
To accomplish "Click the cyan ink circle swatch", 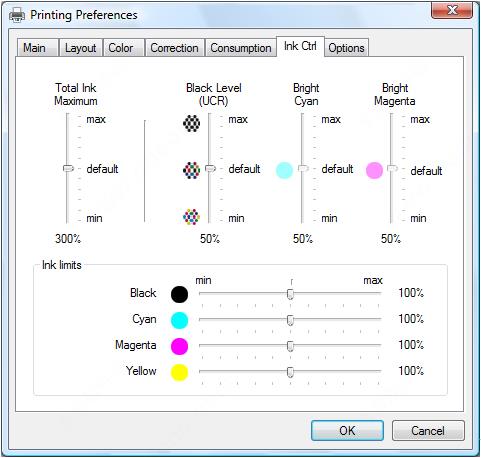I will [x=179, y=320].
